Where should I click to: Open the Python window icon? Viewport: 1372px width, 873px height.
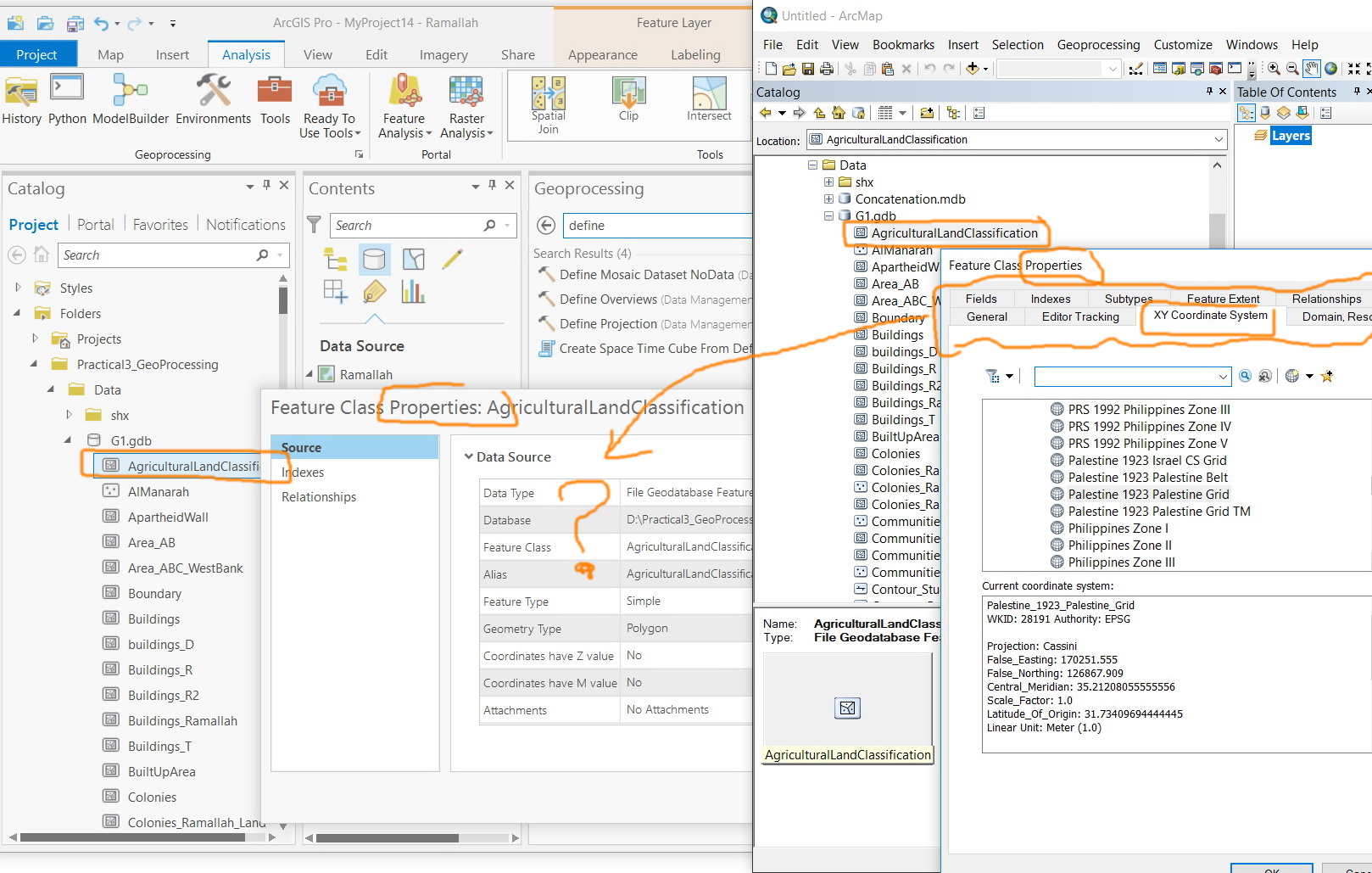[67, 100]
